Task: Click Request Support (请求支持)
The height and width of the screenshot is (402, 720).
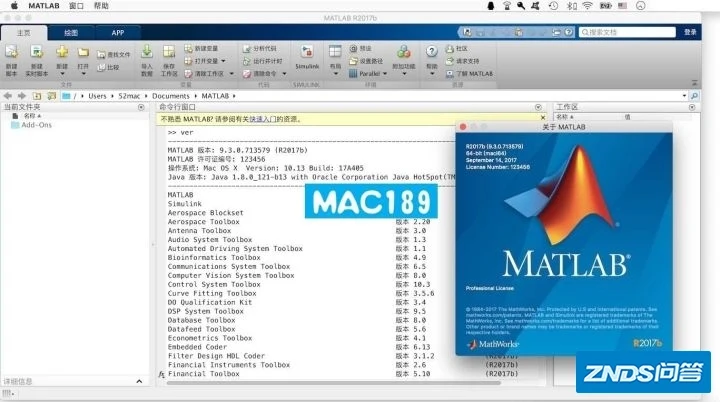Action: click(x=462, y=61)
